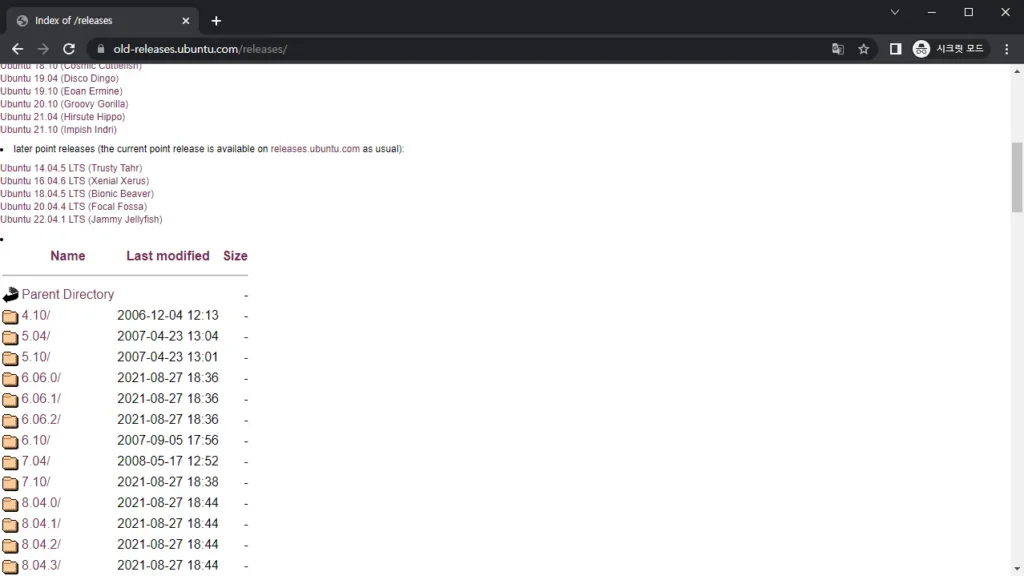Open the incognito profile button

point(948,49)
